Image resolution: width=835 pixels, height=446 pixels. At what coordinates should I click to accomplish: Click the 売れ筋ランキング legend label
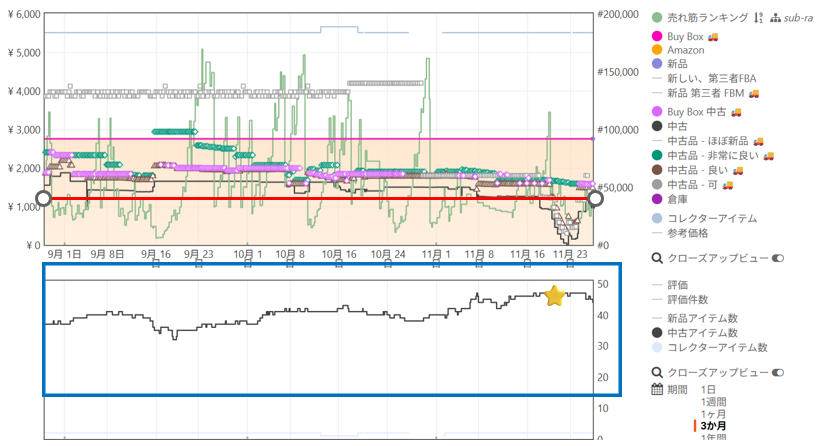(x=707, y=18)
